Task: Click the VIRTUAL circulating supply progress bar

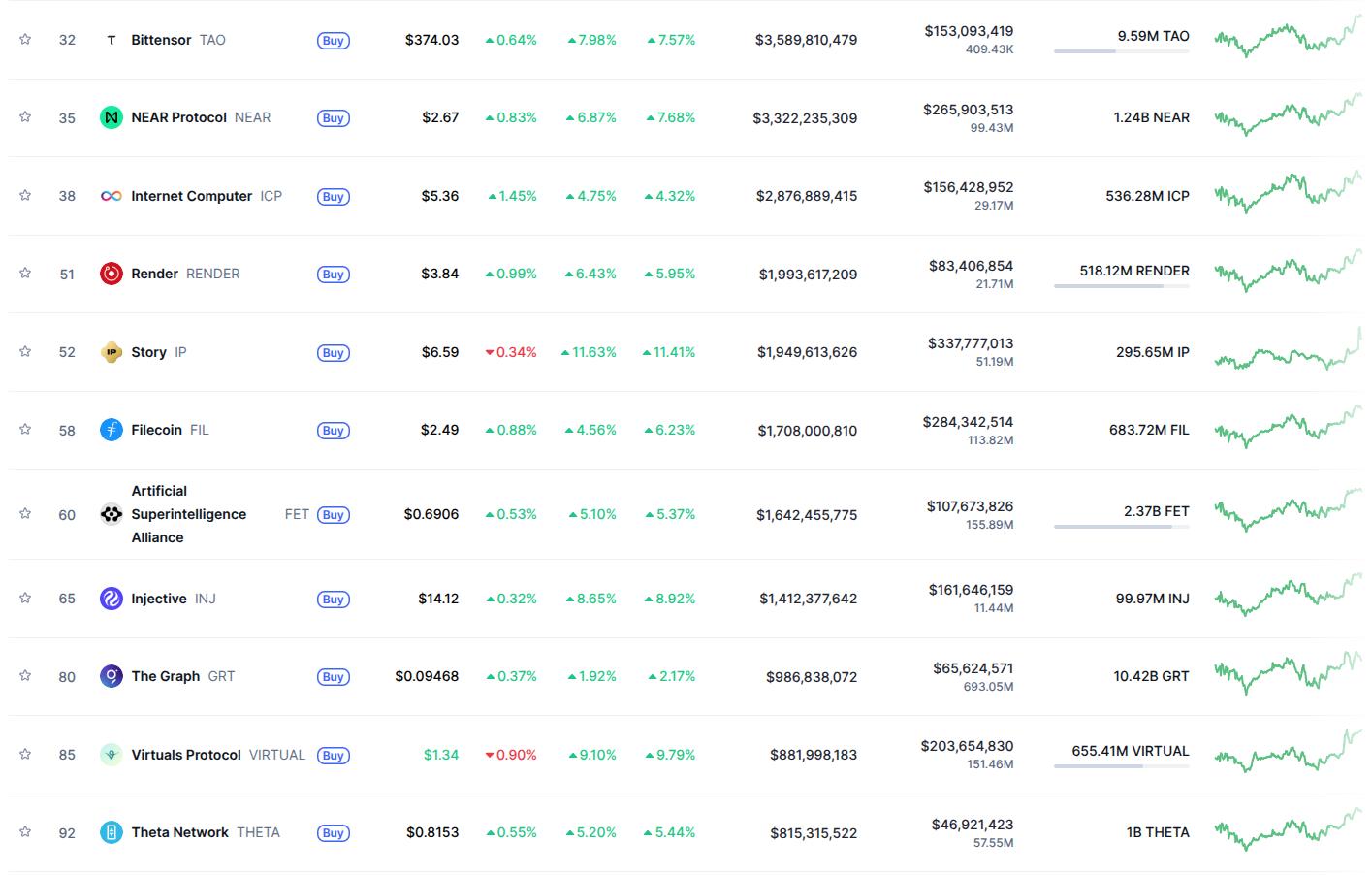Action: tap(1122, 766)
